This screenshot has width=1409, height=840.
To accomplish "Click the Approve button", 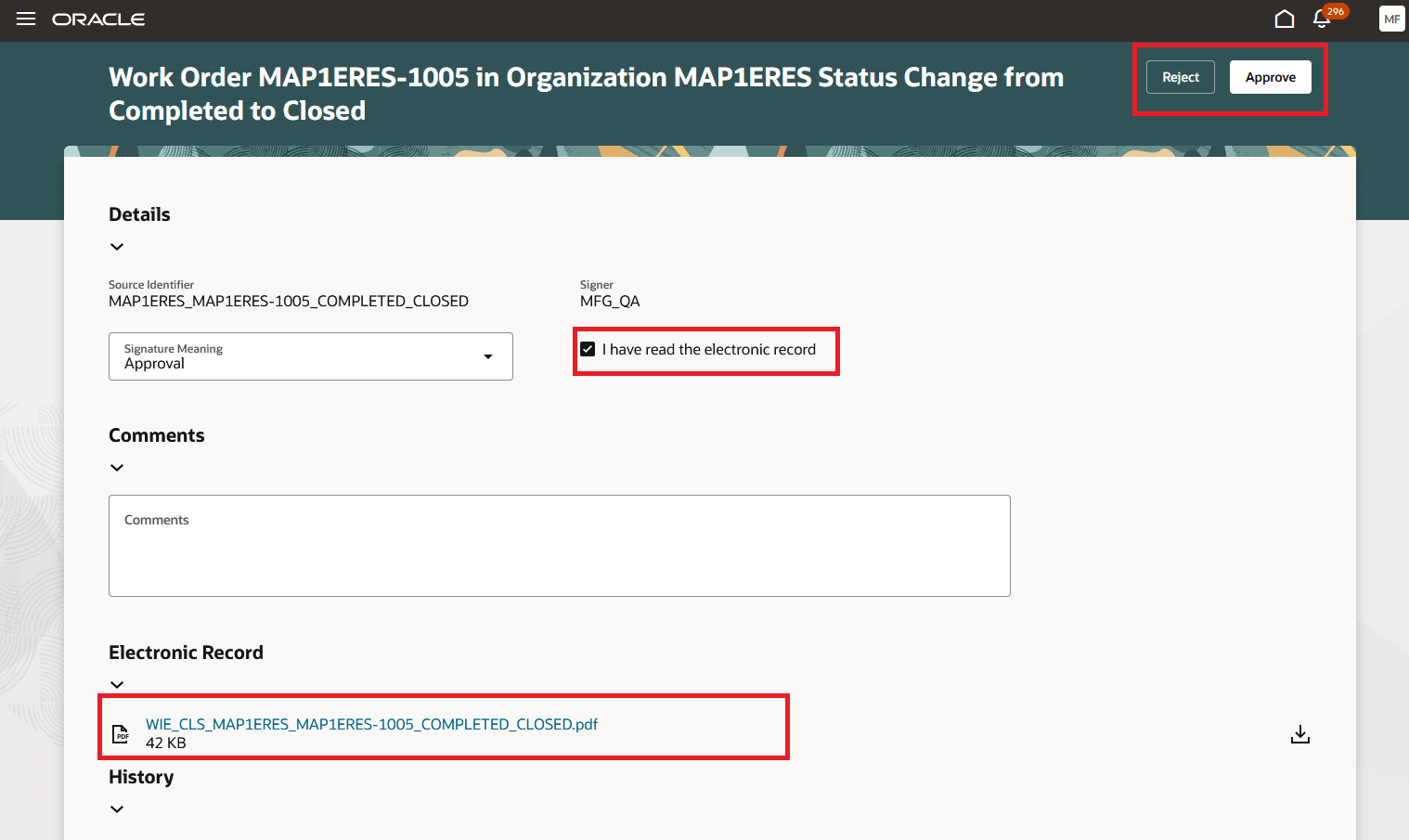I will (1270, 77).
